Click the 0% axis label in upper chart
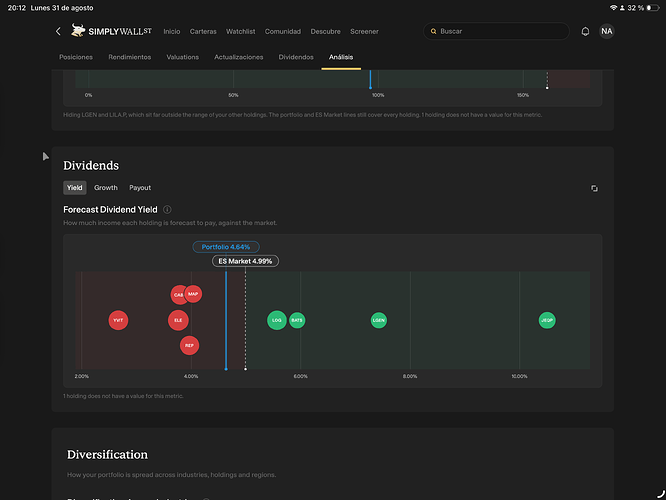The width and height of the screenshot is (666, 500). pyautogui.click(x=88, y=95)
